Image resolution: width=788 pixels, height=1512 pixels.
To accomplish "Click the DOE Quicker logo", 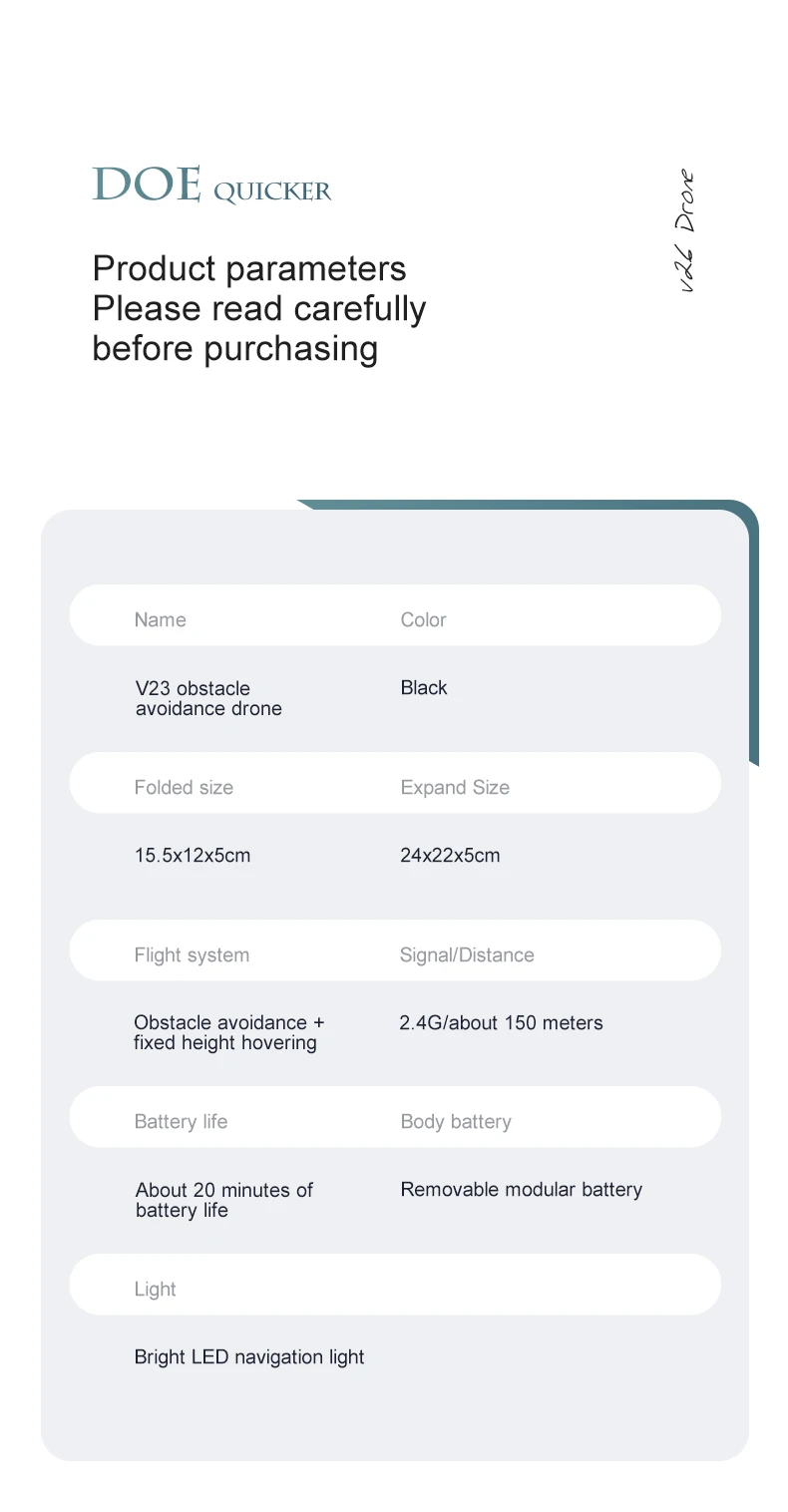I will tap(211, 186).
